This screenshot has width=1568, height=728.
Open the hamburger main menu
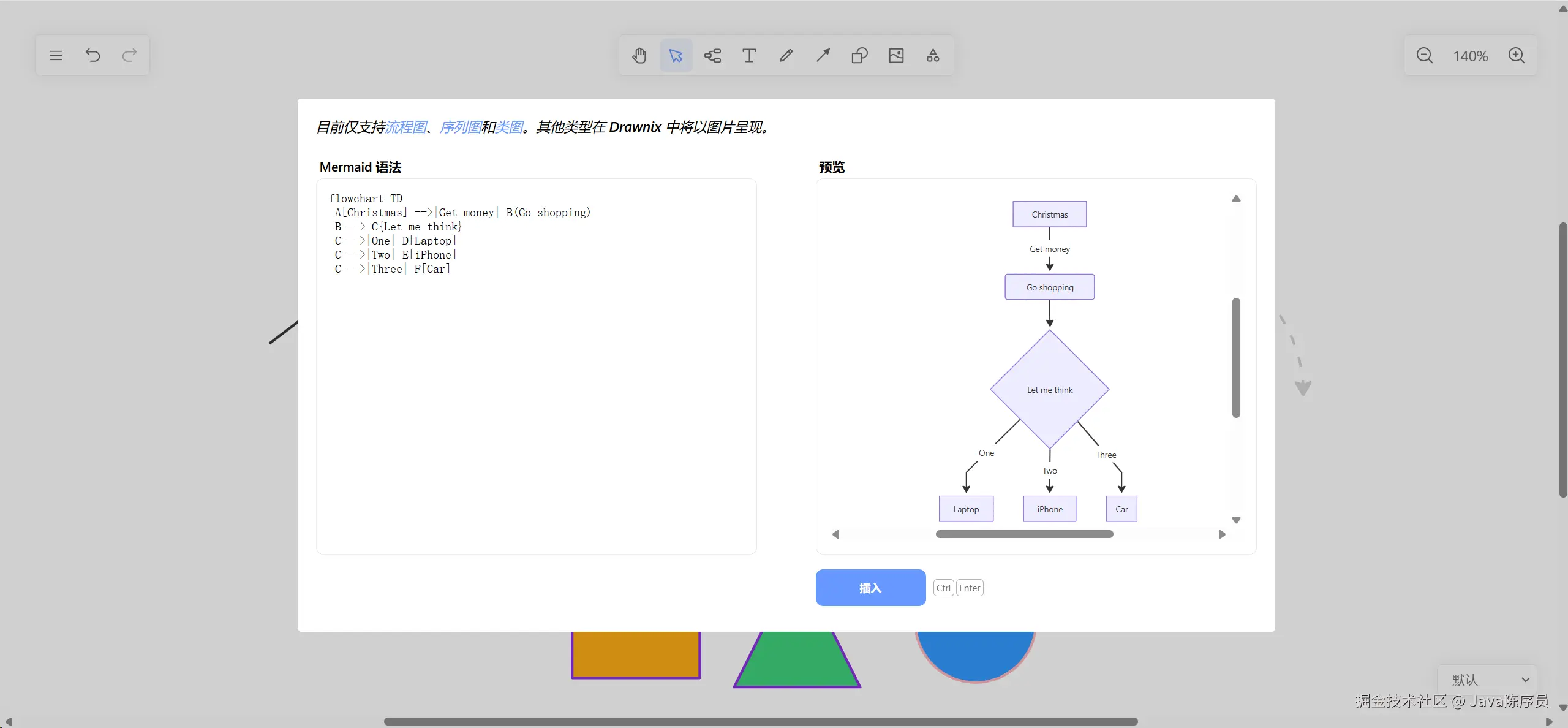coord(56,56)
